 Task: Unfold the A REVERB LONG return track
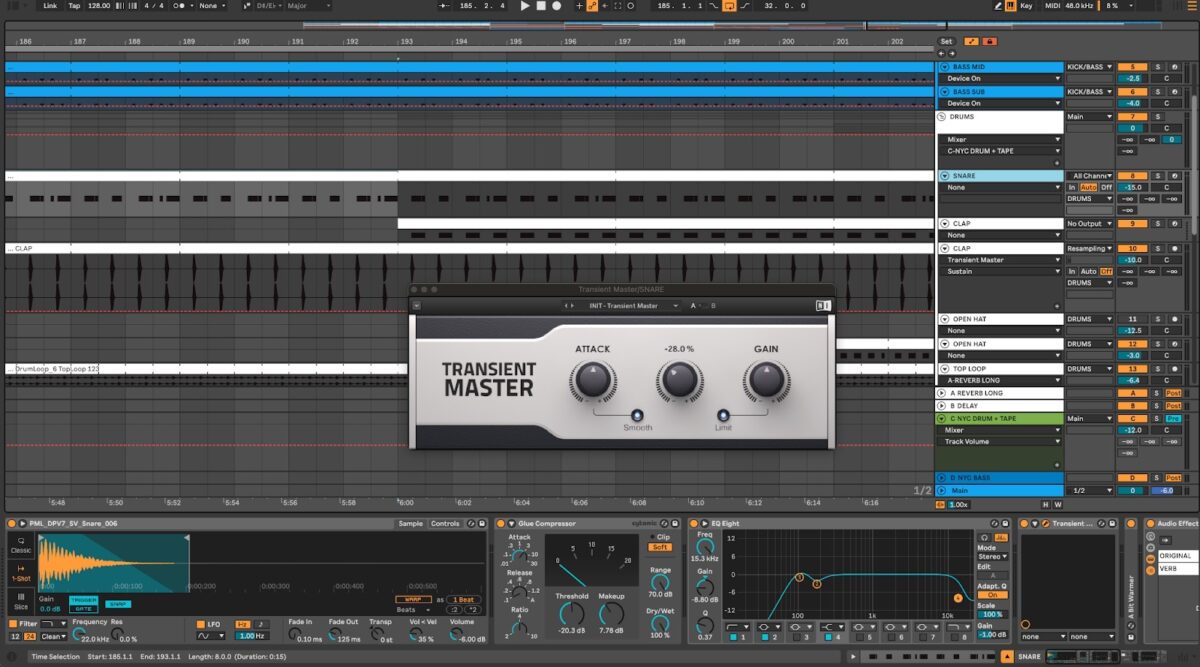tap(941, 393)
